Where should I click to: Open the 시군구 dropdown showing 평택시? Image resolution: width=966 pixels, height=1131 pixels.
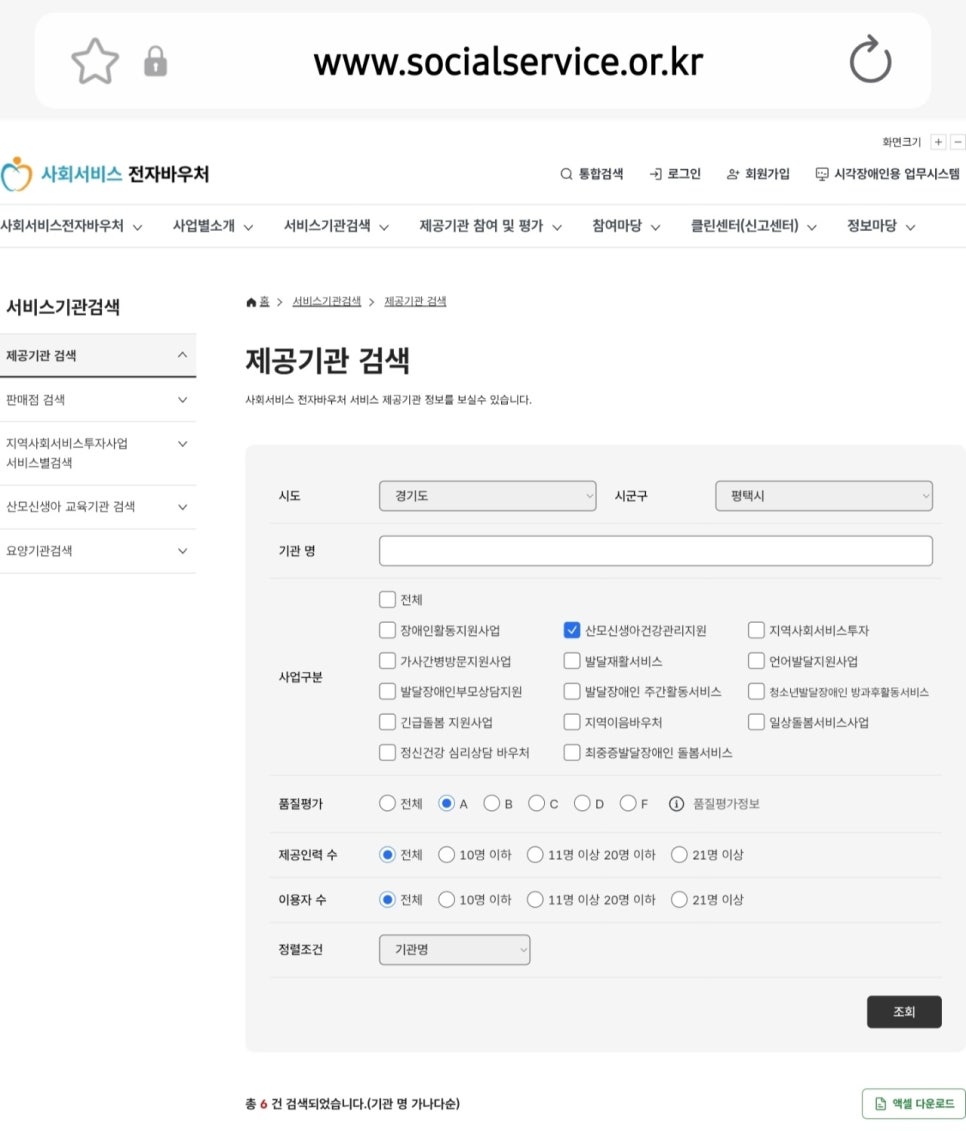[824, 496]
